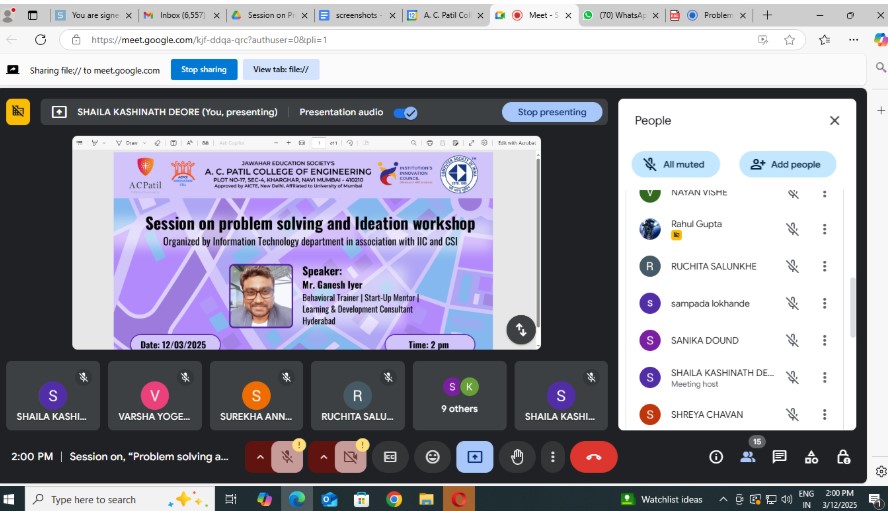Click the 9 others participant tile
888x511 pixels.
[459, 396]
